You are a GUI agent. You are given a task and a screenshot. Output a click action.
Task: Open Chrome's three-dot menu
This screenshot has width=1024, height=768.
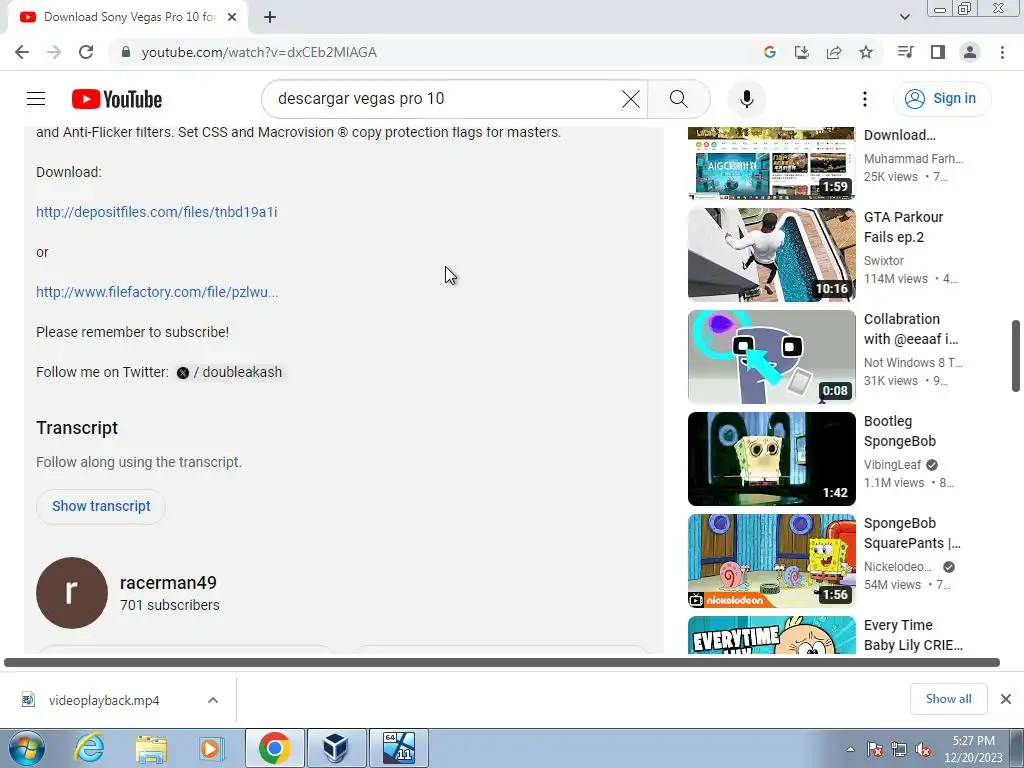[1002, 52]
